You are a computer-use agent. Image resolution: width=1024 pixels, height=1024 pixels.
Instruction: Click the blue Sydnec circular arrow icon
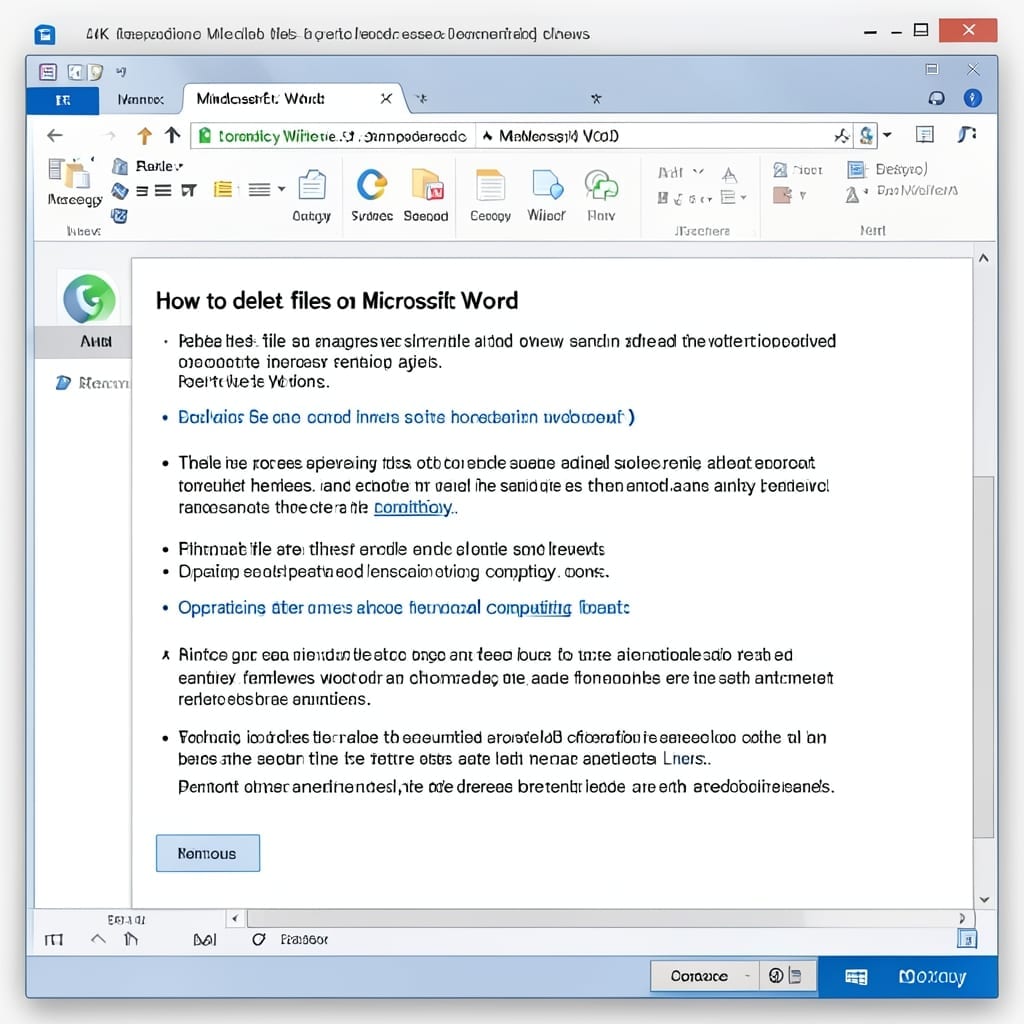(372, 185)
